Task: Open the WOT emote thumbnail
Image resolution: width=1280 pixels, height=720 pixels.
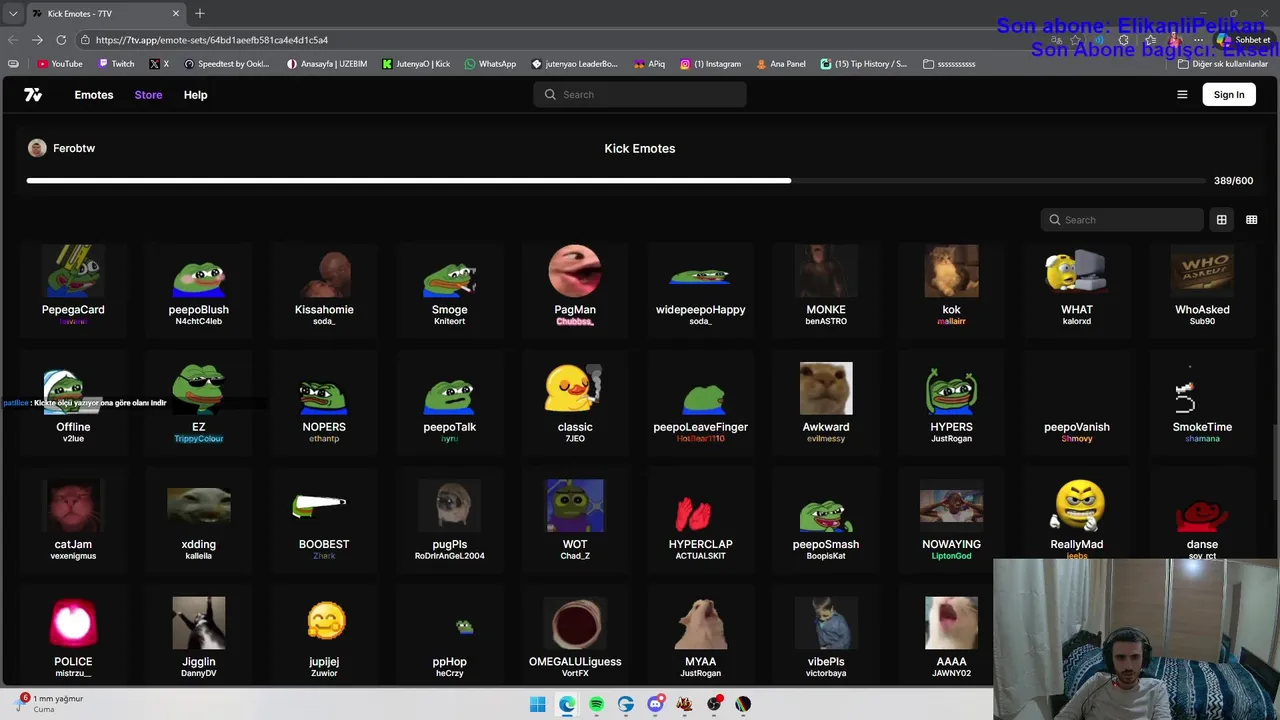Action: point(575,506)
